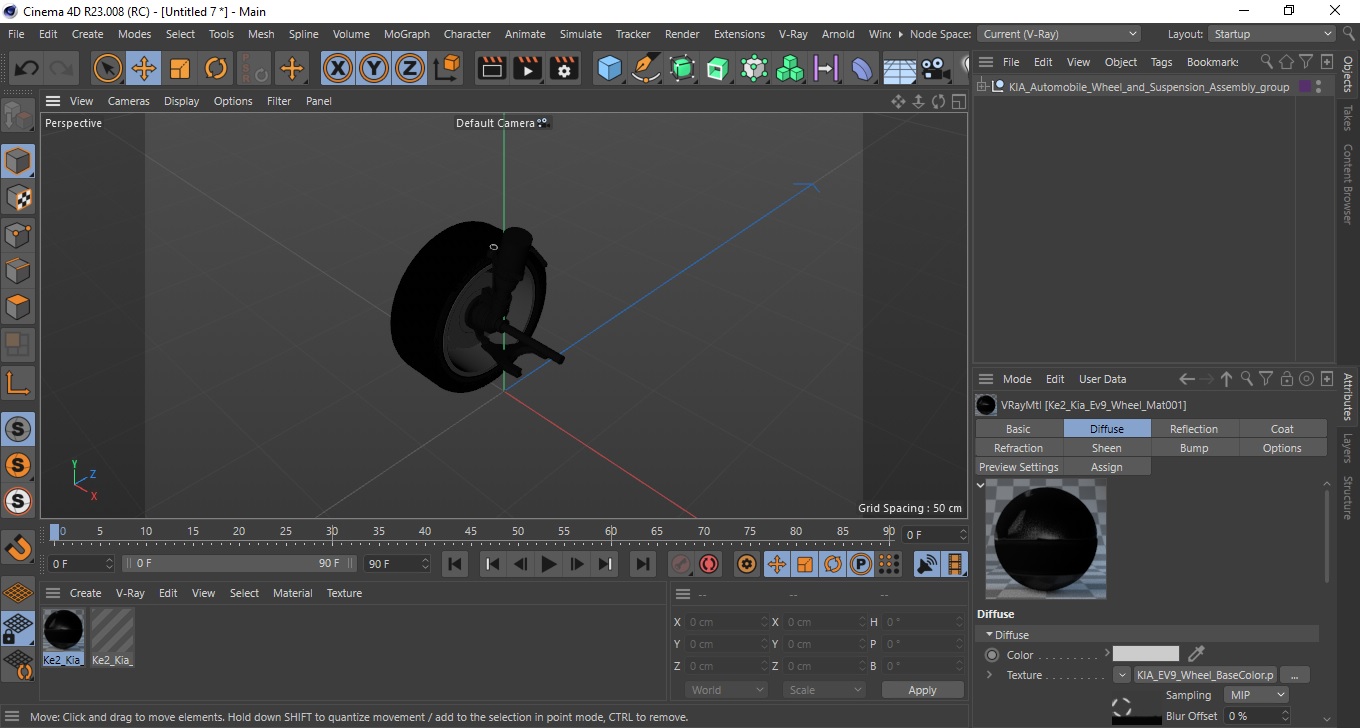Open the Simulate menu
This screenshot has width=1360, height=728.
tap(581, 34)
